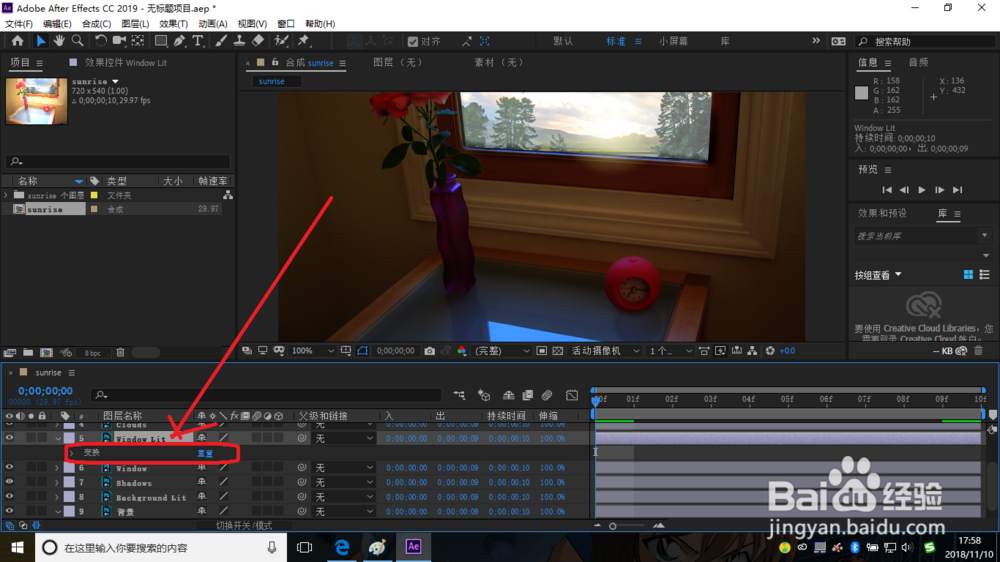The image size is (1000, 562).
Task: Select the Pan Behind anchor point tool
Action: point(138,41)
